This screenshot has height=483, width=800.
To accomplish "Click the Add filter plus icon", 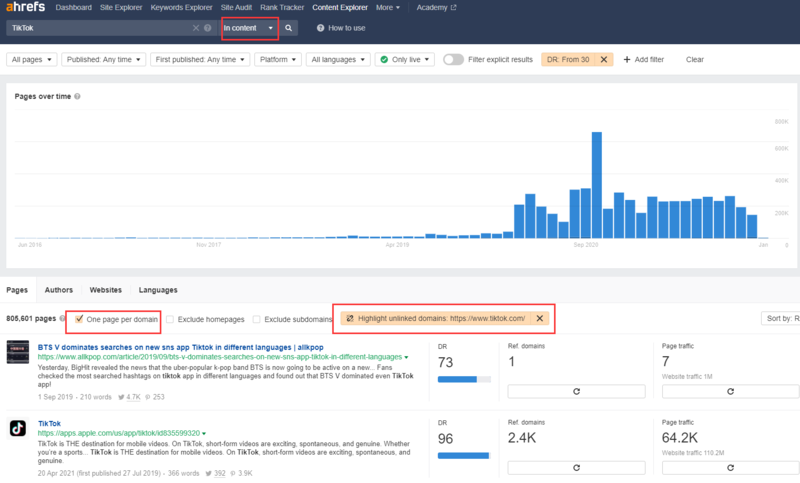I will point(627,60).
